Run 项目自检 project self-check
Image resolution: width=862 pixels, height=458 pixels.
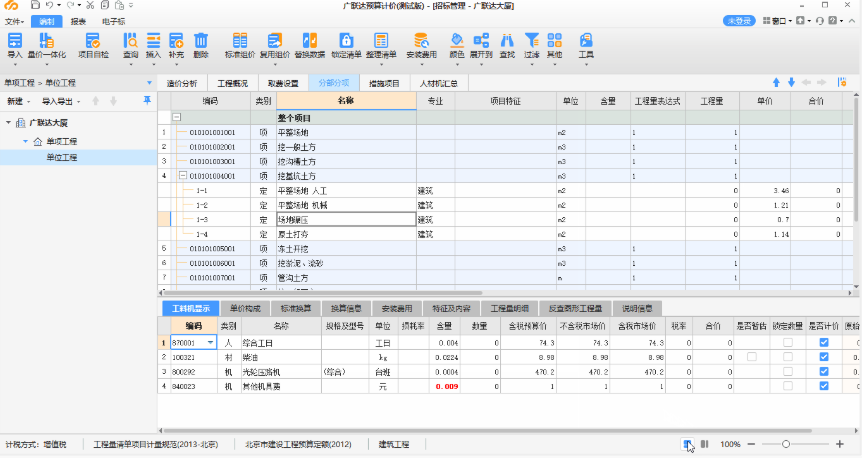(93, 44)
